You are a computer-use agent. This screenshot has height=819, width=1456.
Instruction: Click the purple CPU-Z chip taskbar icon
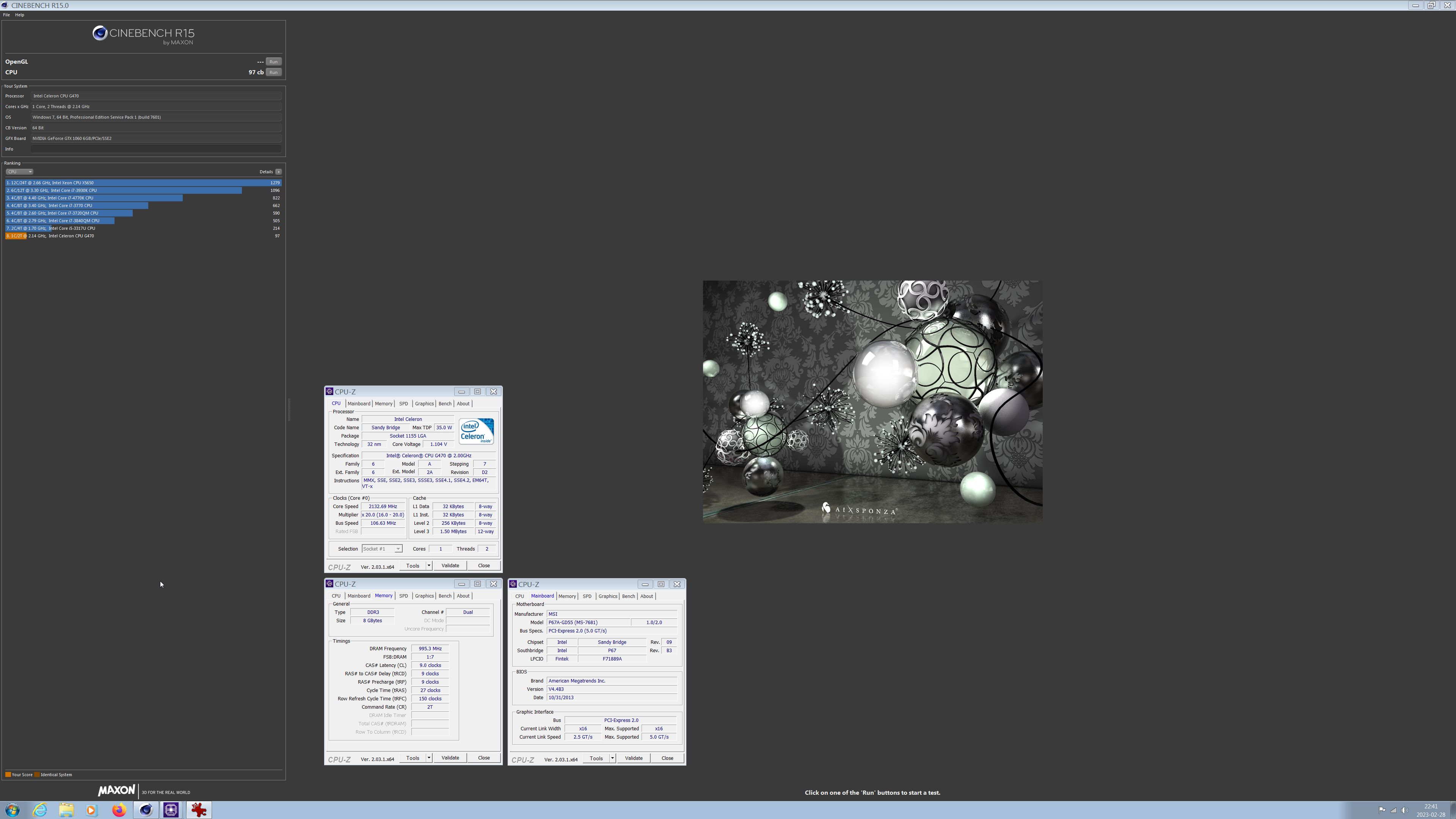(x=171, y=810)
